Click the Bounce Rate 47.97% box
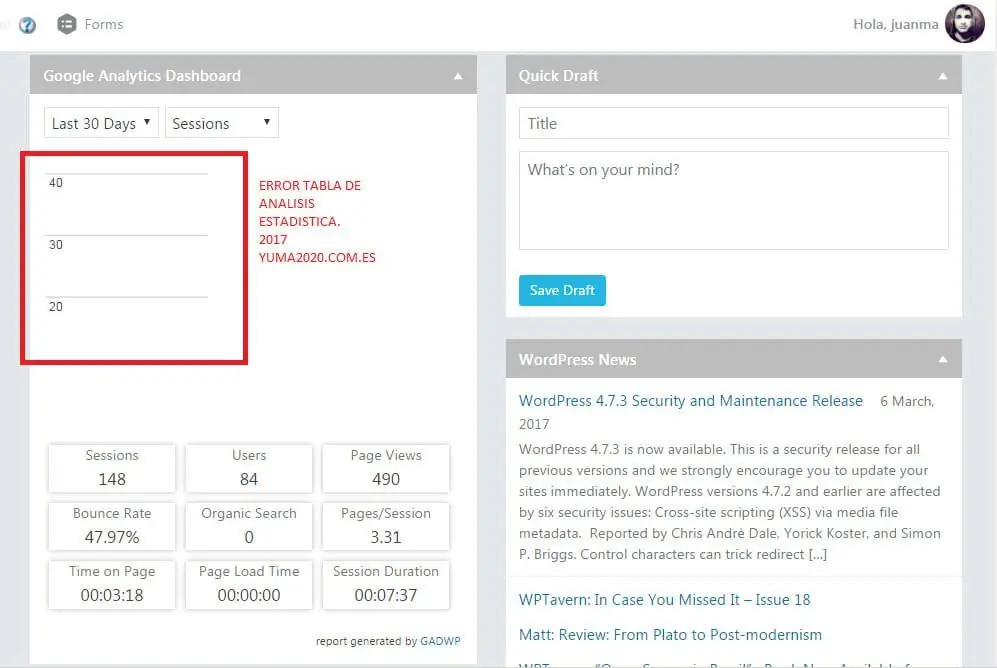 [x=112, y=526]
